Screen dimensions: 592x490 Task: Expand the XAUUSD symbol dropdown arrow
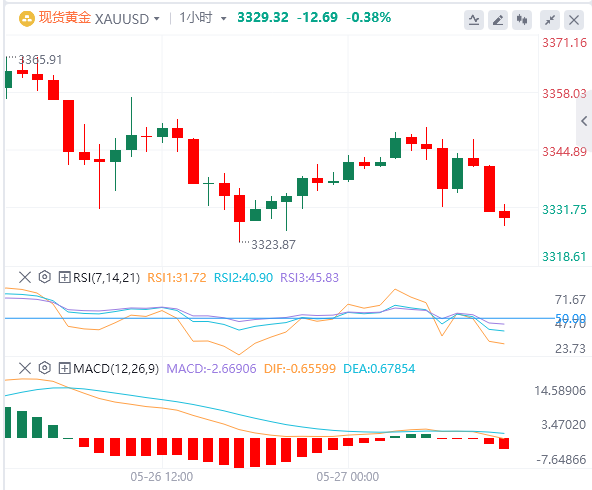(x=156, y=18)
